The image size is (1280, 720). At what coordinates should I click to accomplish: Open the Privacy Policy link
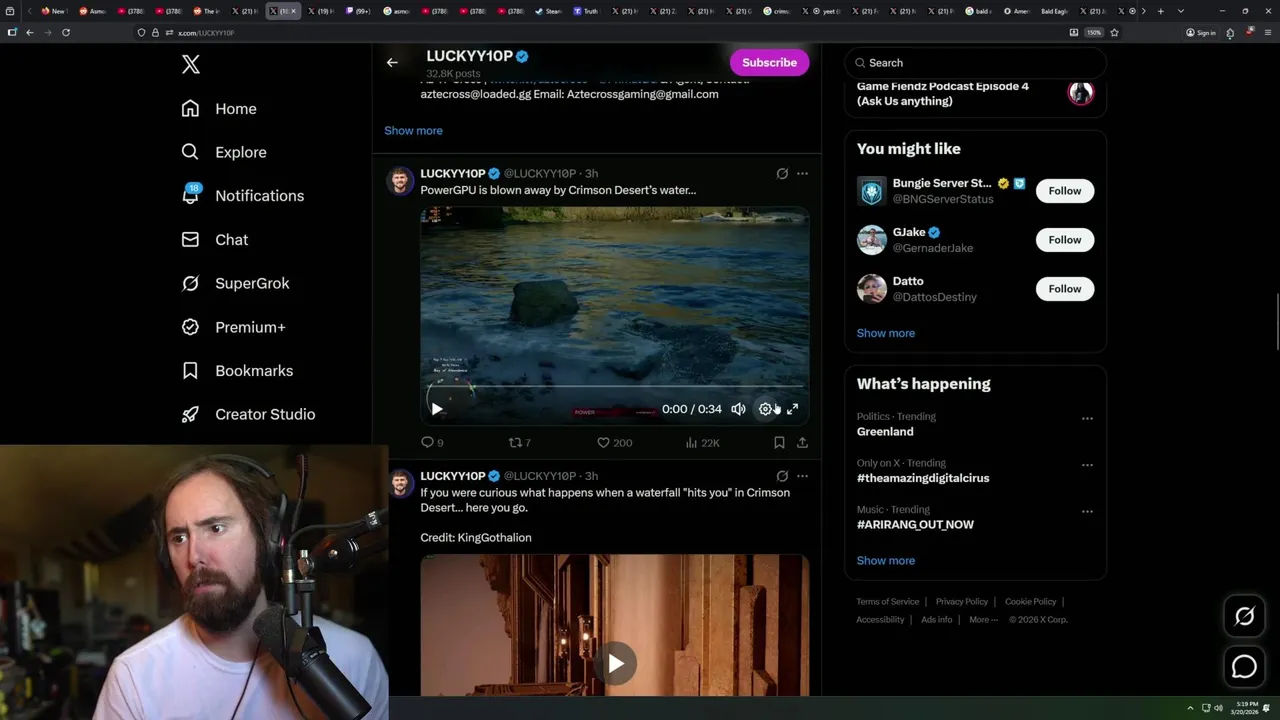tap(961, 602)
